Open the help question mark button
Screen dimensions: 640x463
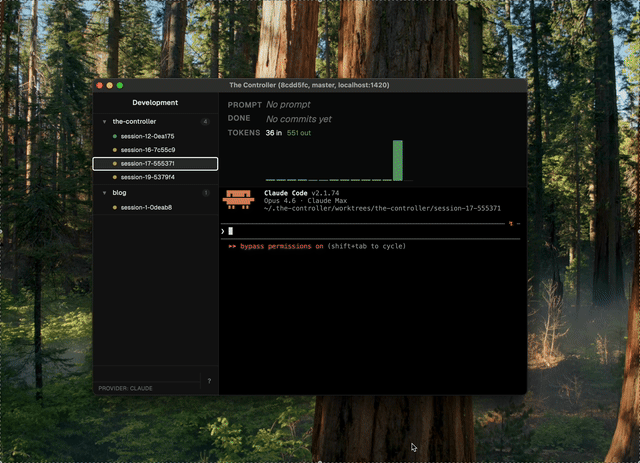209,381
